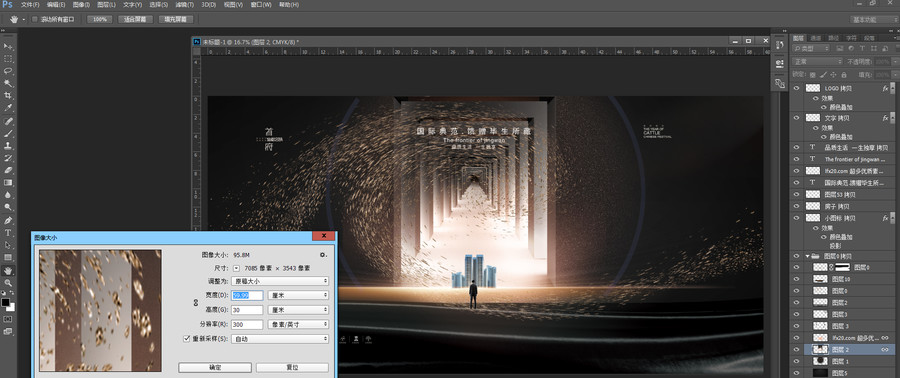
Task: Hide the 图层 1 layer
Action: point(796,361)
